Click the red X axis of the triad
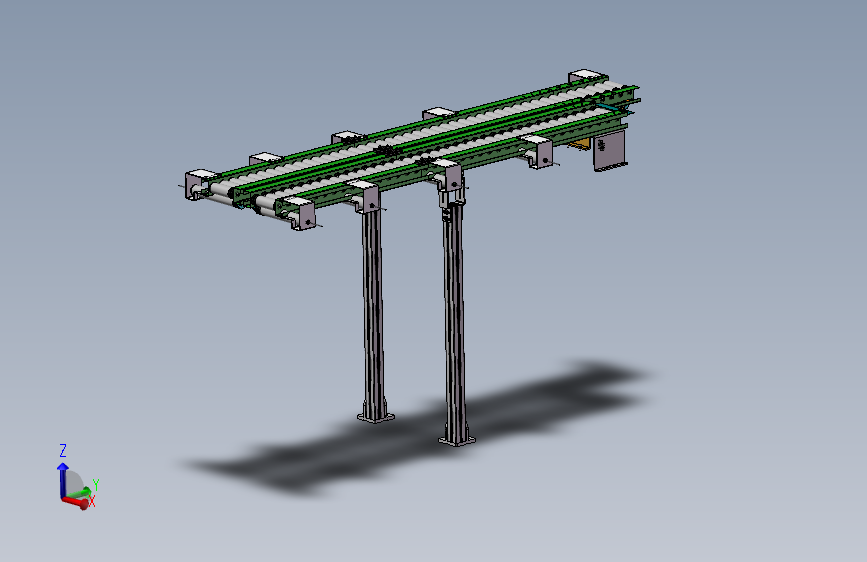867x562 pixels. pyautogui.click(x=76, y=502)
